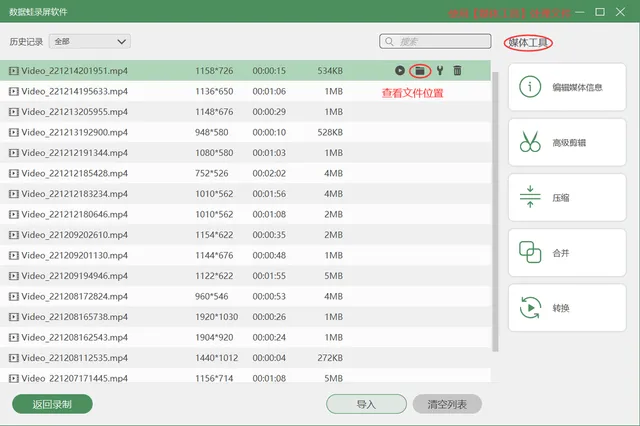Click the film icon beside Video_221209201130.mp4

pyautogui.click(x=14, y=255)
